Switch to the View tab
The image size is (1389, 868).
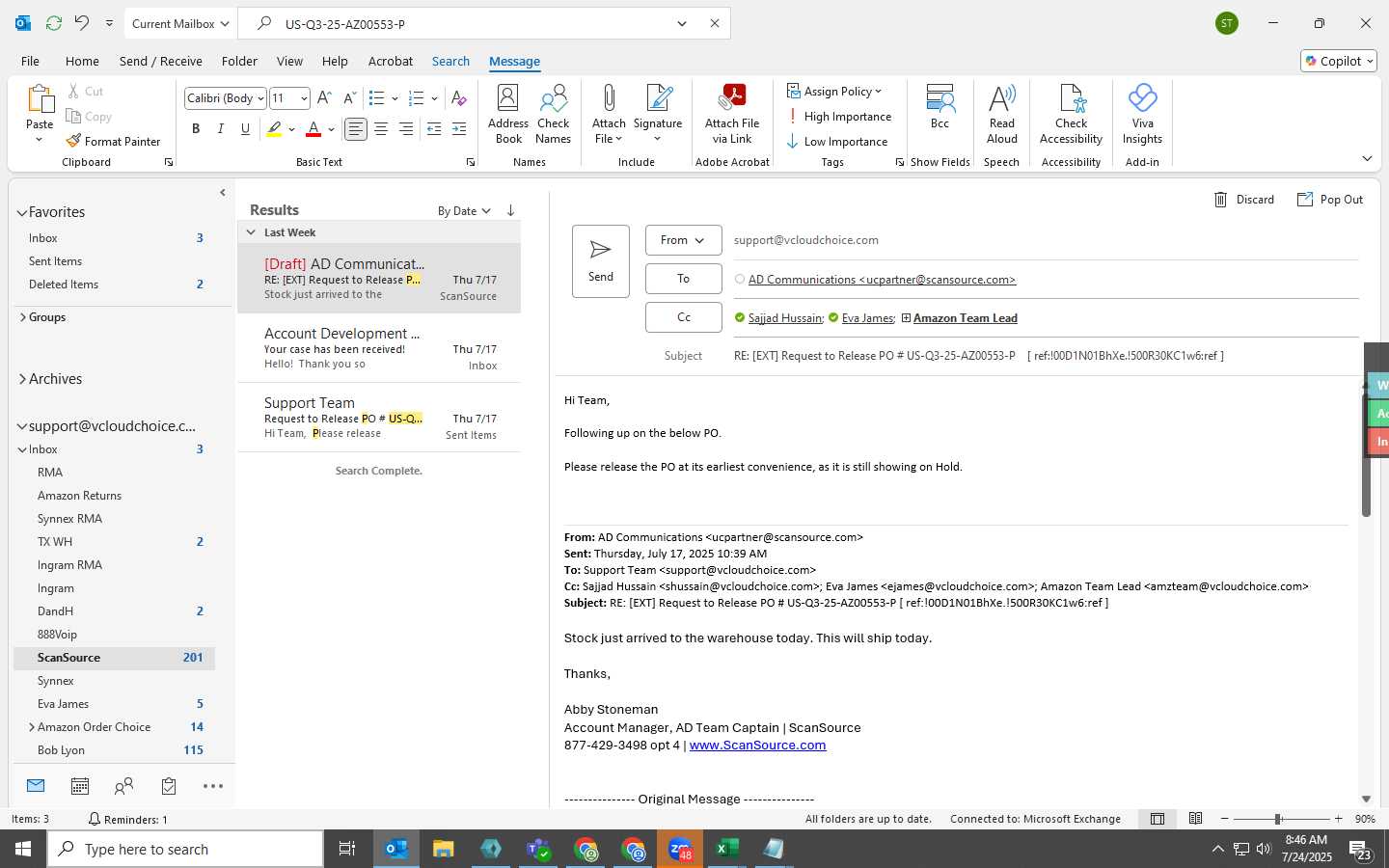point(289,61)
